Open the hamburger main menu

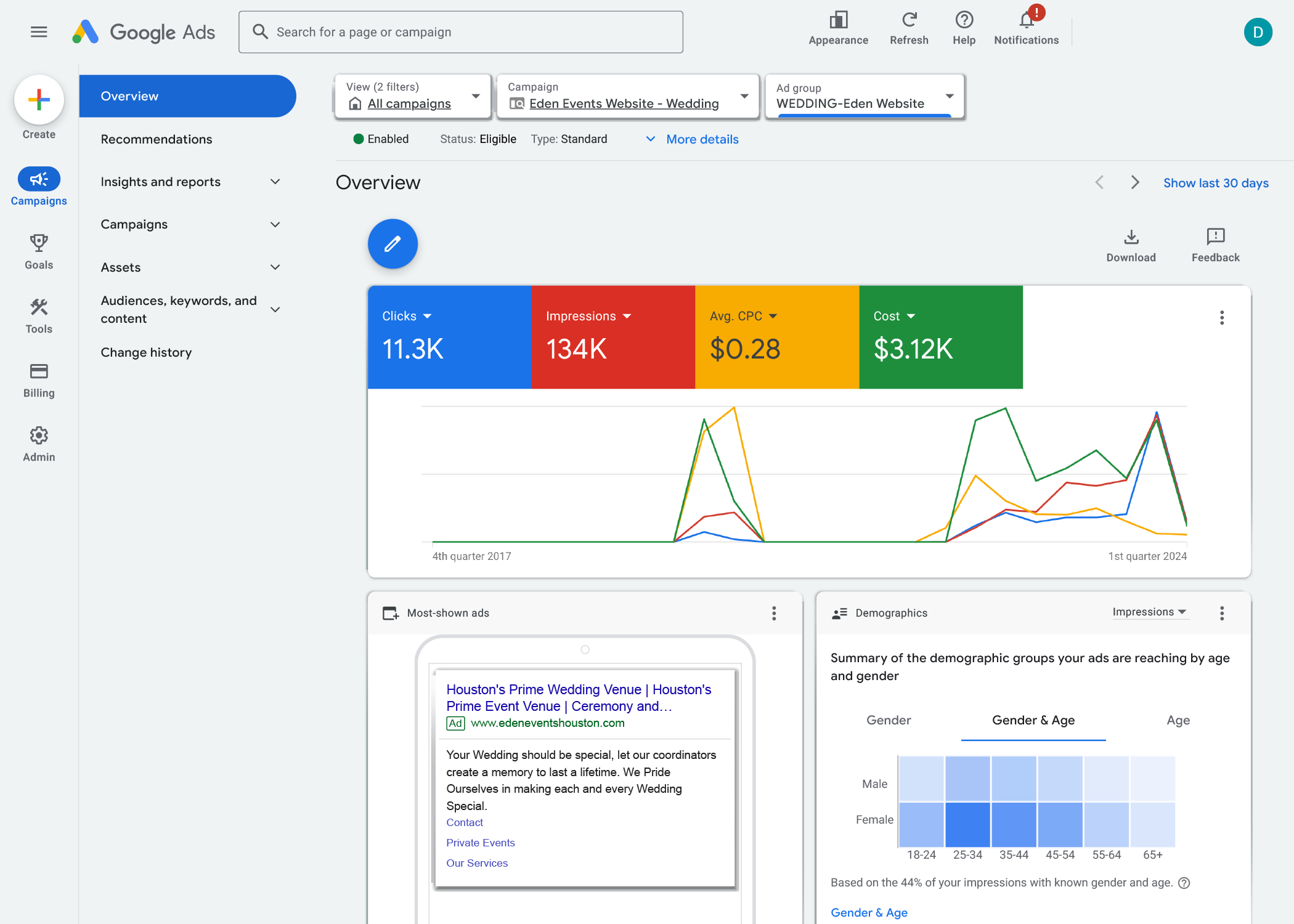(39, 31)
